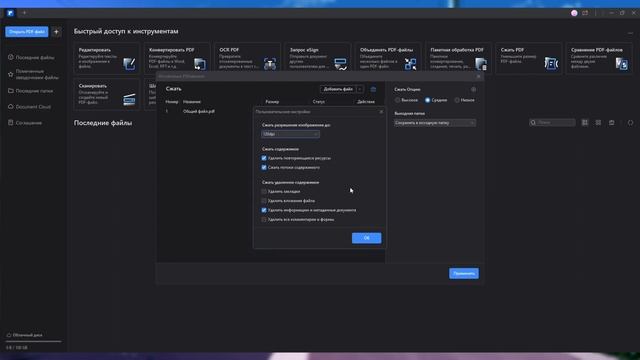Open the 'Конвертировать PDF' tool icon
640x360 pixels.
point(200,64)
